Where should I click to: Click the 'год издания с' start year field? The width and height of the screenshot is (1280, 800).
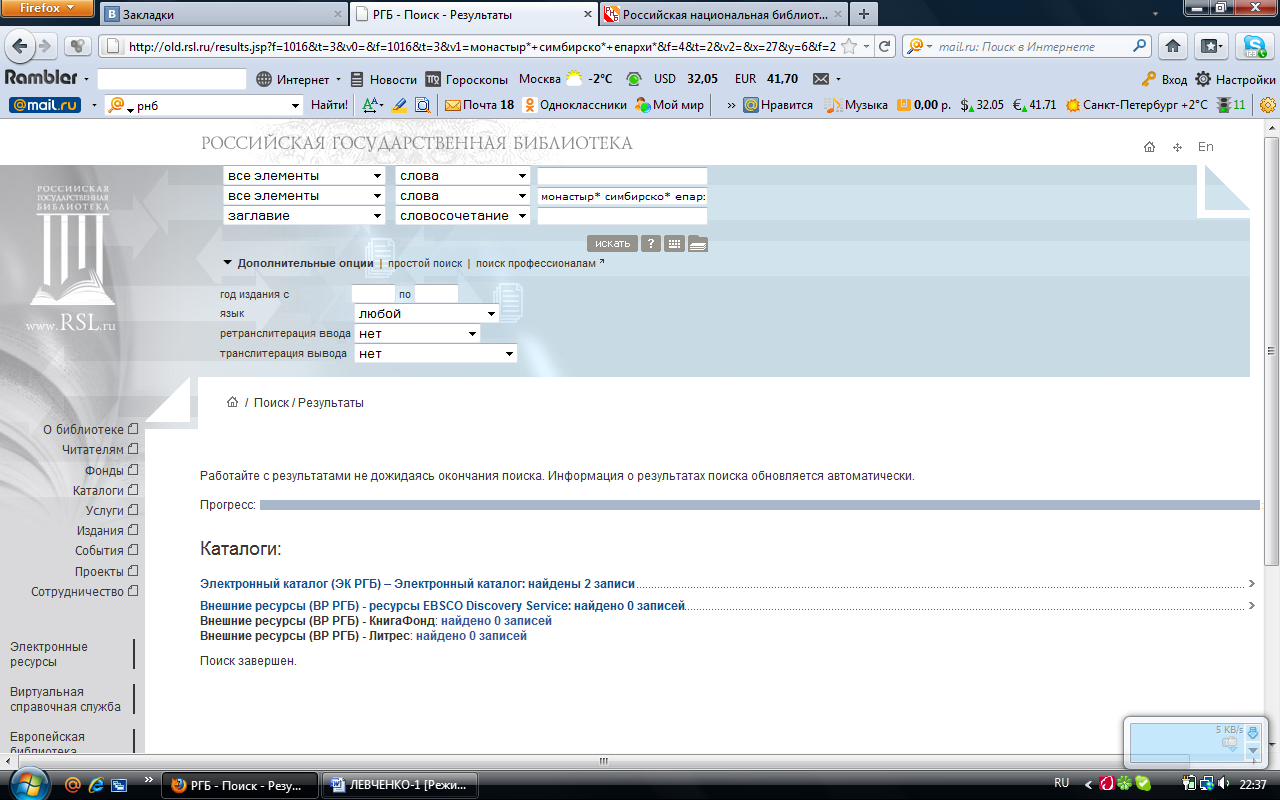(373, 294)
